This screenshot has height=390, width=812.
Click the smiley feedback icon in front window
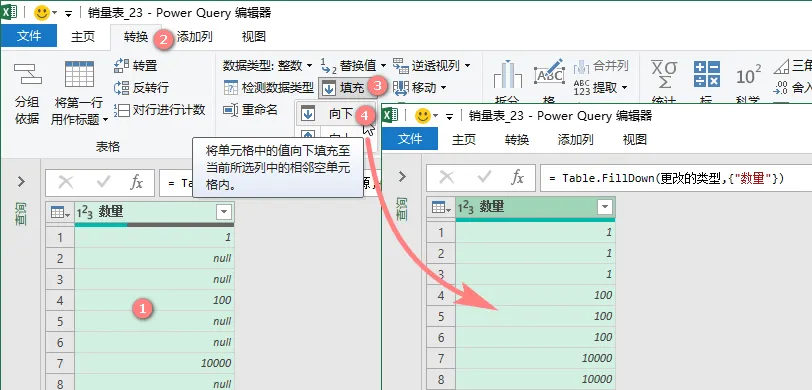click(423, 115)
